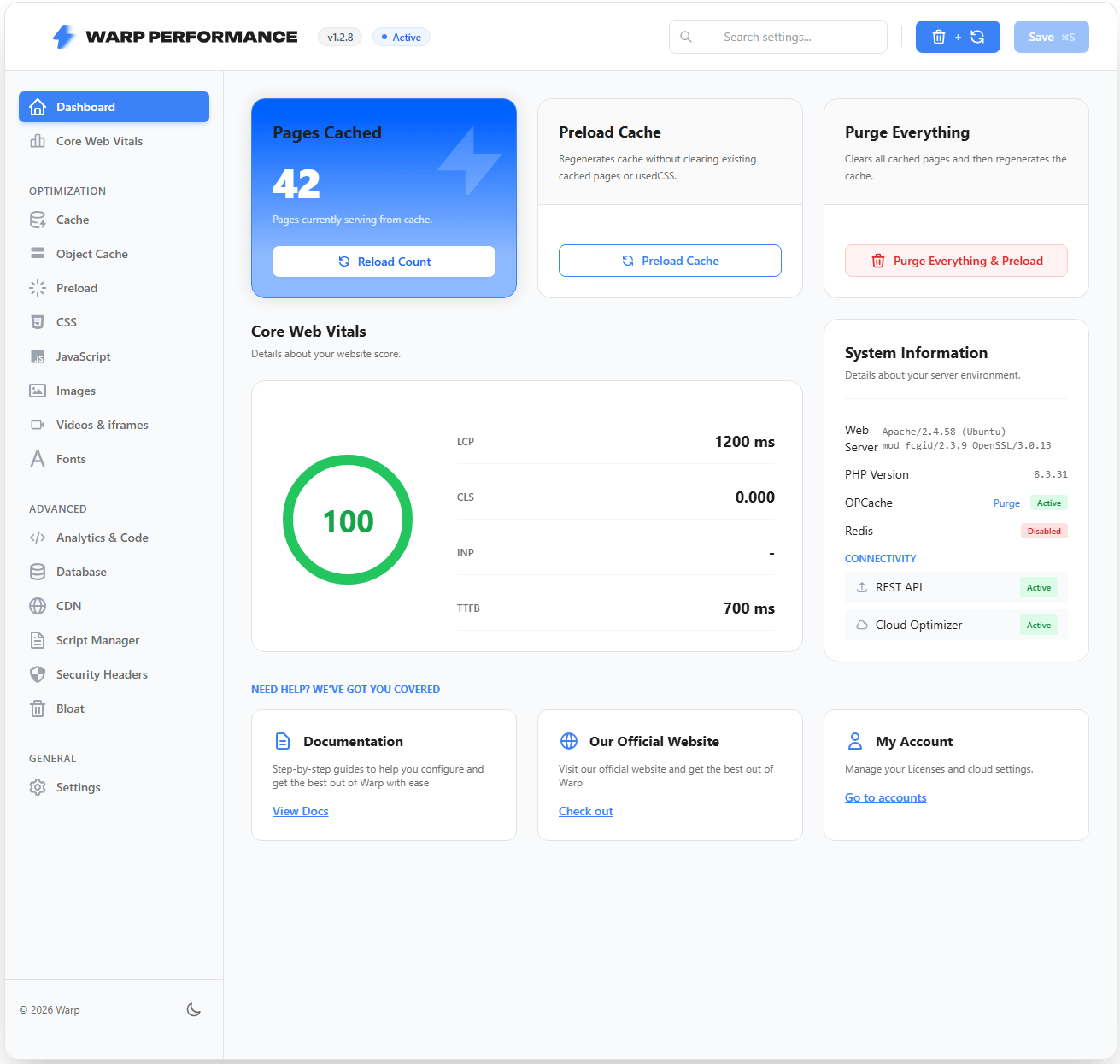Click the 42 pages cached count
1120x1064 pixels.
tap(296, 184)
